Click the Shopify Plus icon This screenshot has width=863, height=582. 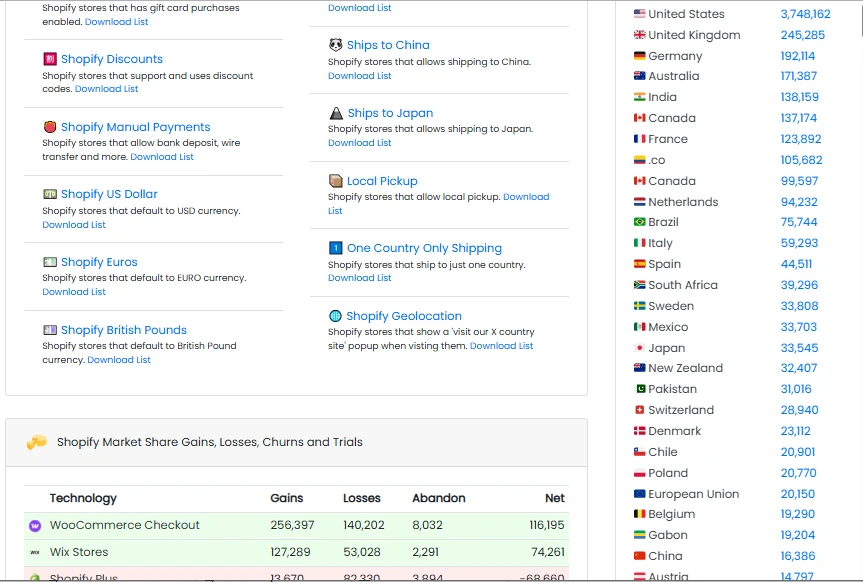[36, 578]
